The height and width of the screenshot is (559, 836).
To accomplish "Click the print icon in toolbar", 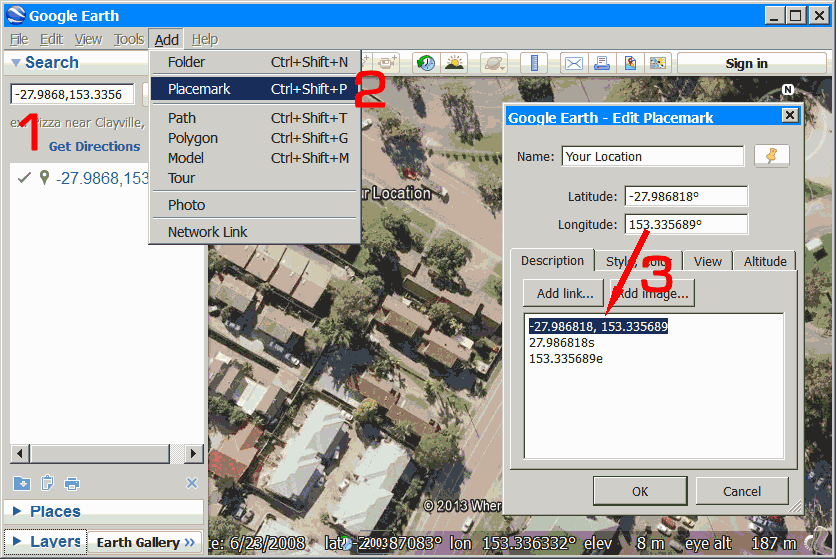I will (x=602, y=63).
